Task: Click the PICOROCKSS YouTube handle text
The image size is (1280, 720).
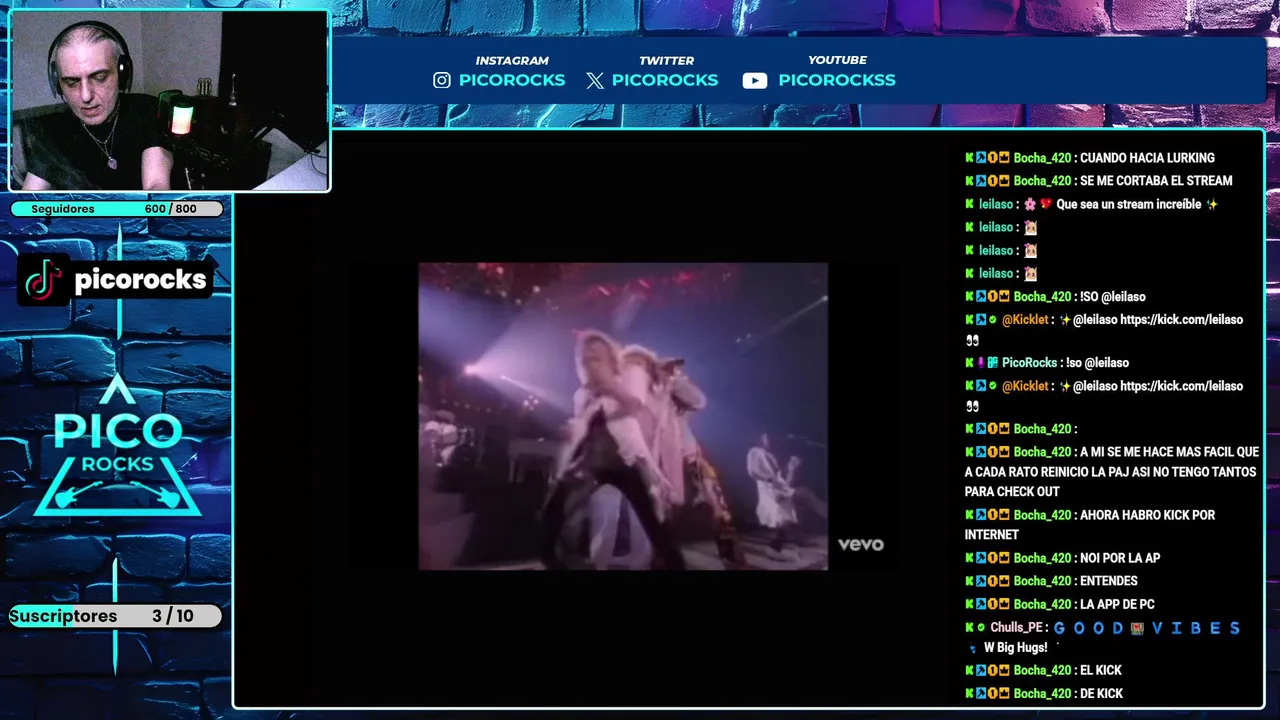Action: coord(837,80)
